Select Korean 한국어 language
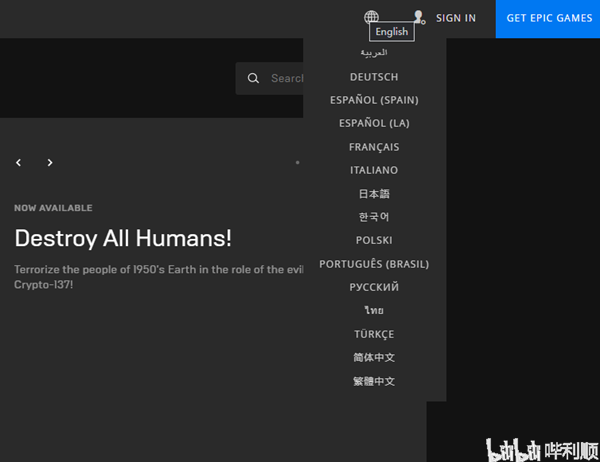600x462 pixels. pyautogui.click(x=374, y=217)
